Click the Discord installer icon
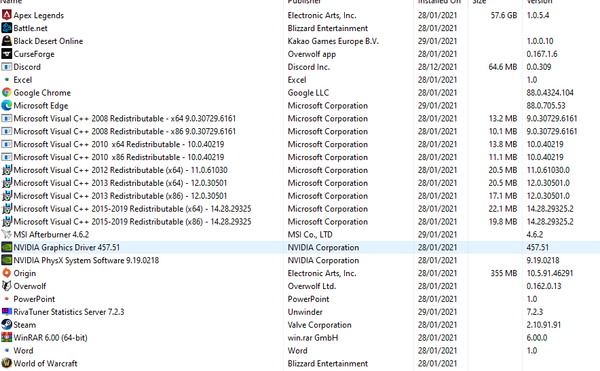Screen dimensions: 600x371 tap(7, 67)
